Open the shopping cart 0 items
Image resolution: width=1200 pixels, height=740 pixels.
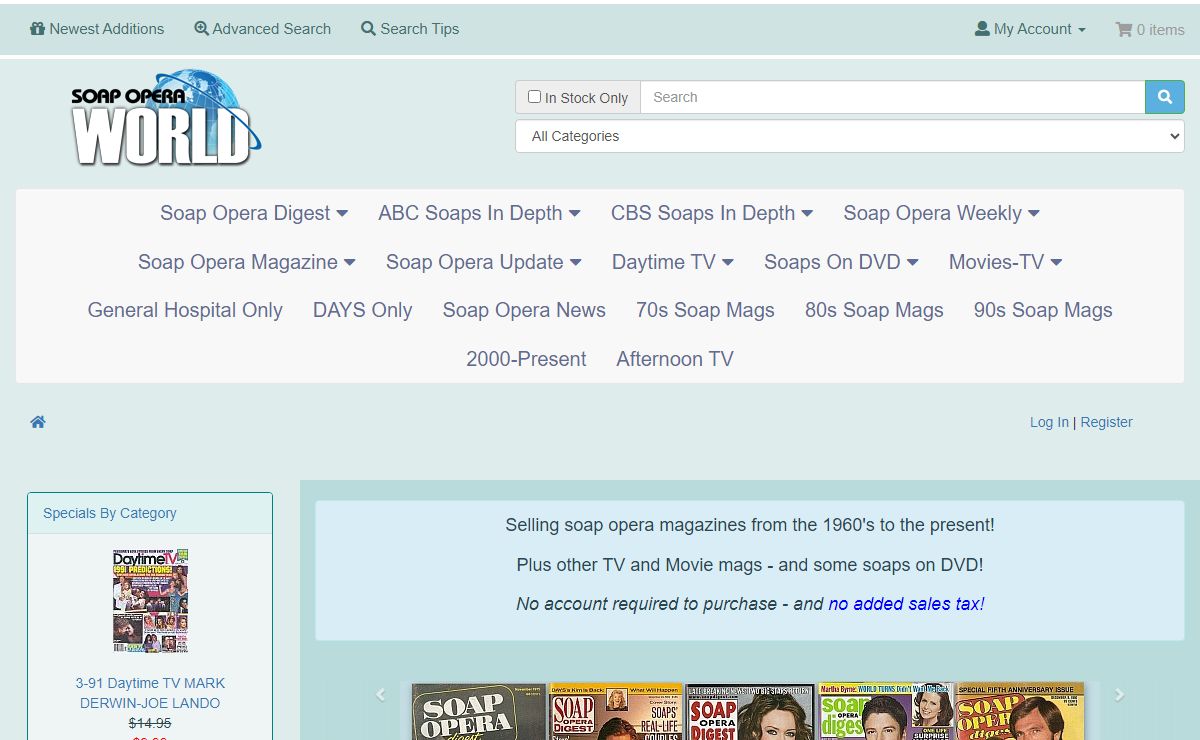1150,29
